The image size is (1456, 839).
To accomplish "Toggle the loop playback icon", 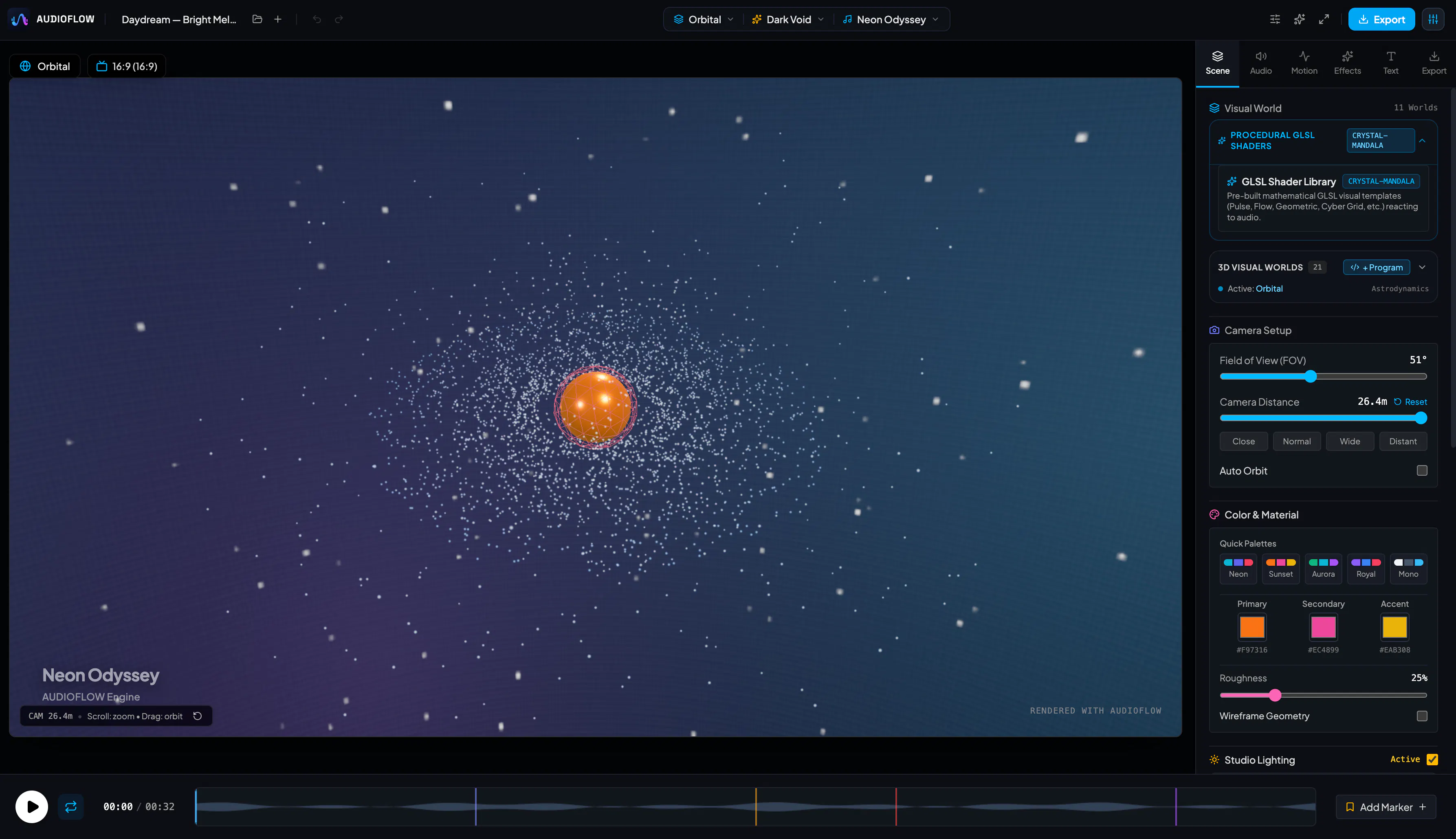I will point(71,807).
